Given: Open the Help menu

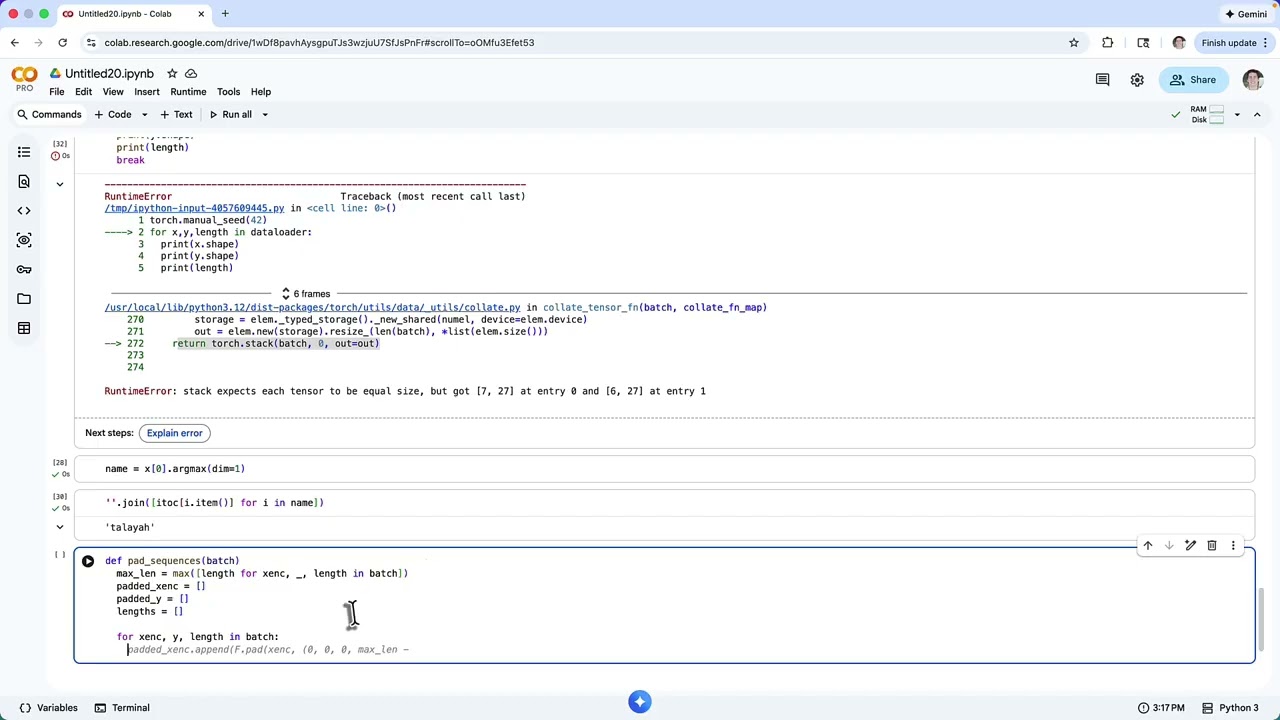Looking at the screenshot, I should click(x=261, y=92).
